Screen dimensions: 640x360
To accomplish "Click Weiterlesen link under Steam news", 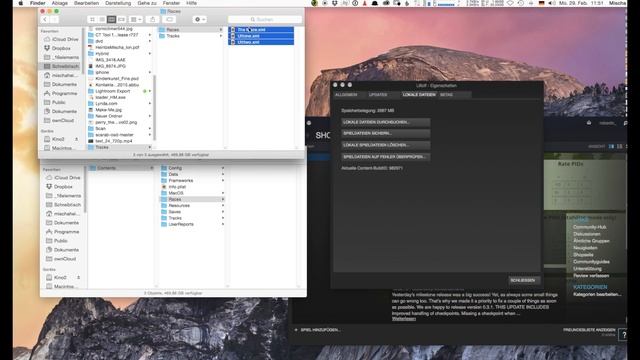I will click(x=404, y=319).
